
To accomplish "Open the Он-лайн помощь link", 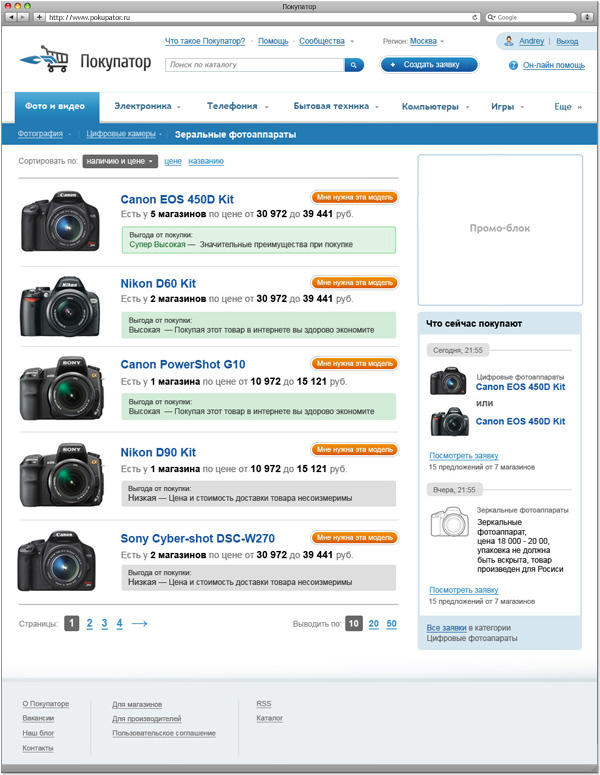I will [x=554, y=65].
